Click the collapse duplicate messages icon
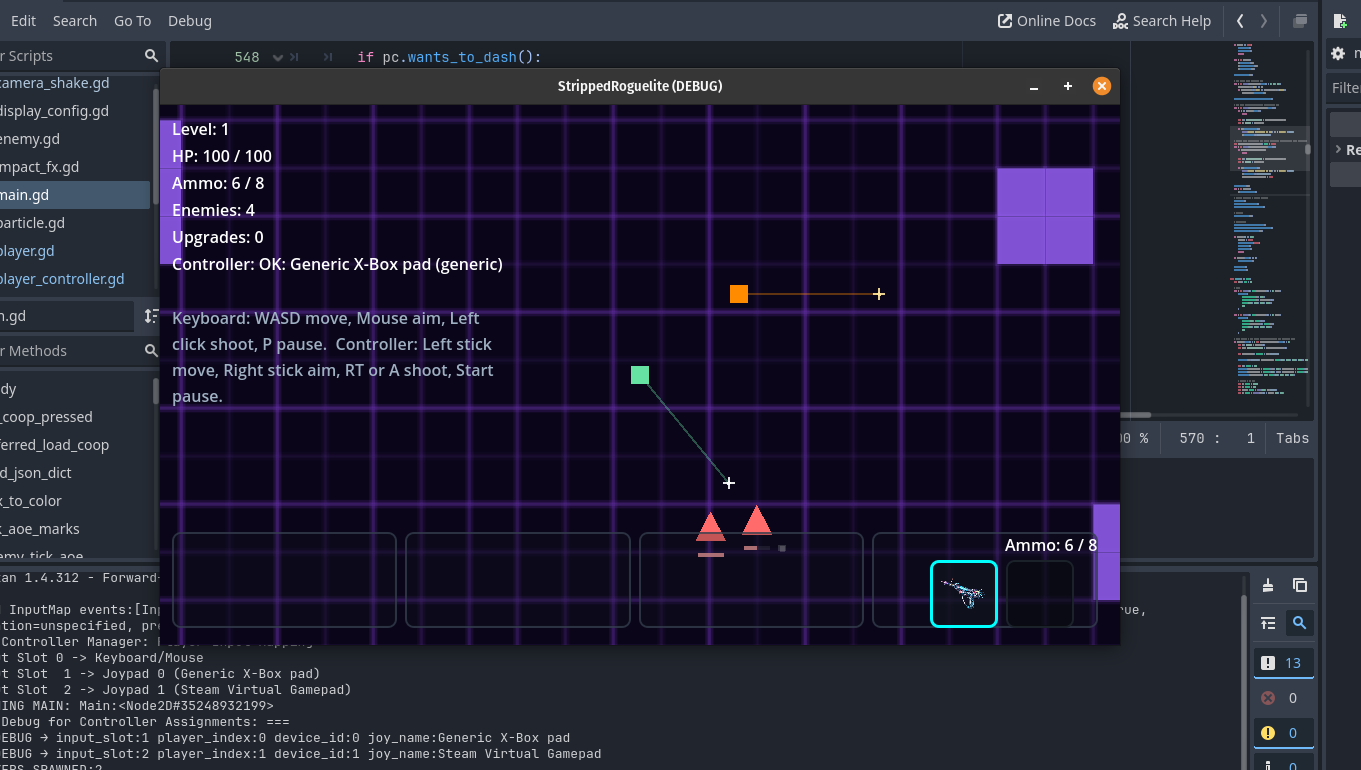 coord(1268,623)
